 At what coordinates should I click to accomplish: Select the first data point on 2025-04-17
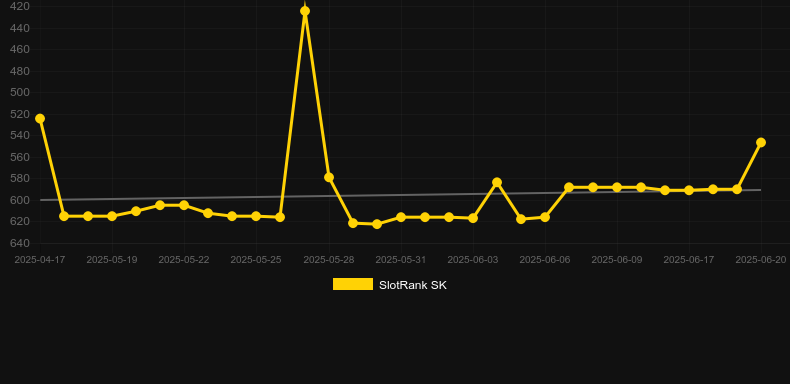[40, 118]
